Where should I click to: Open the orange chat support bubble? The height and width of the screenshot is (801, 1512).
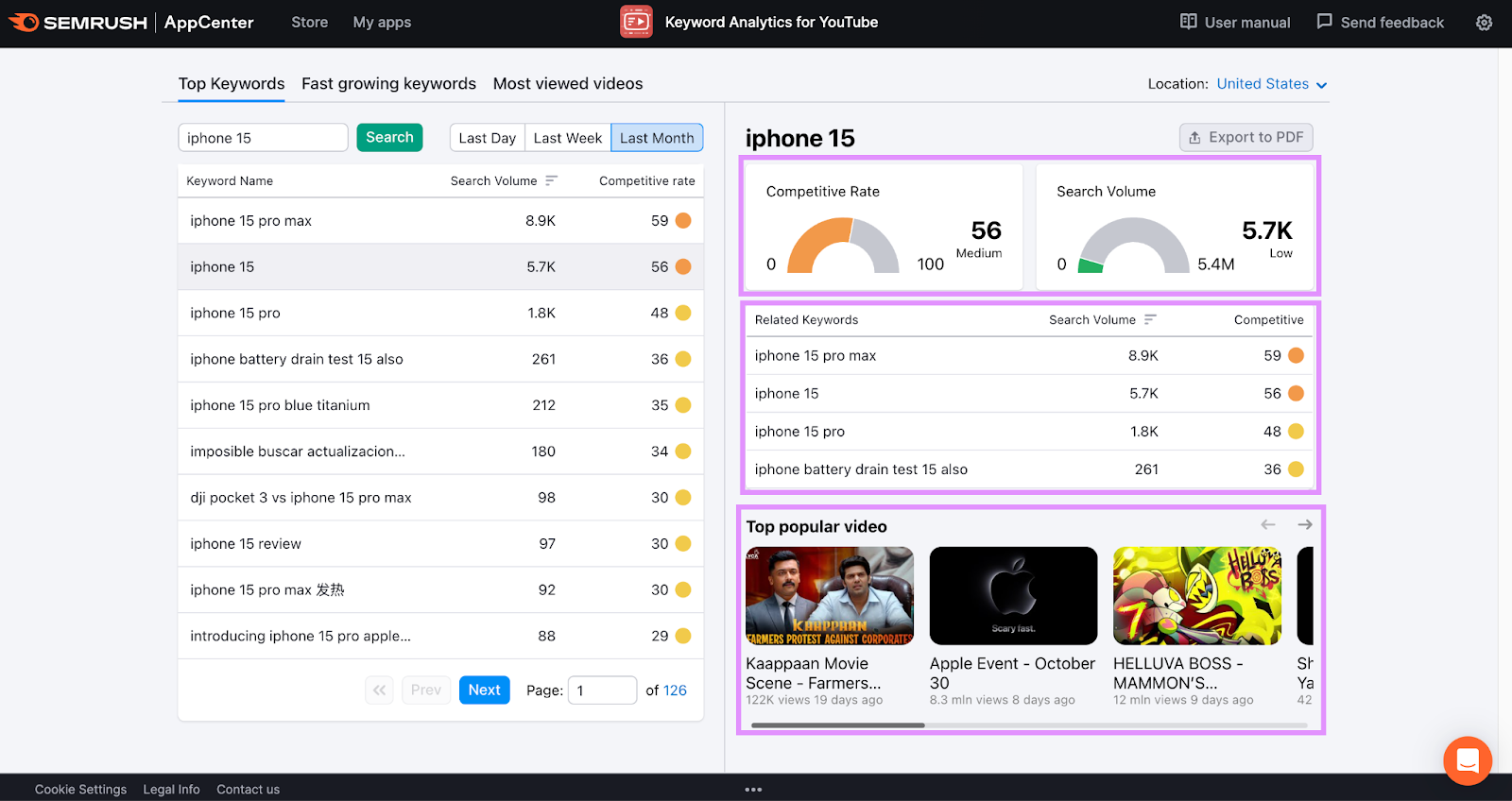coord(1467,759)
